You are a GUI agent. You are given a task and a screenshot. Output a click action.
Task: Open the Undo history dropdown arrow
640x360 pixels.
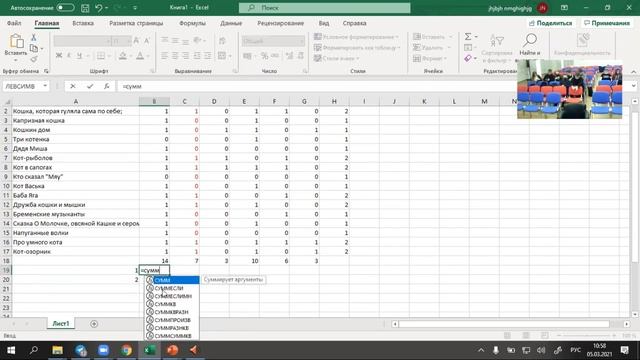tap(107, 8)
